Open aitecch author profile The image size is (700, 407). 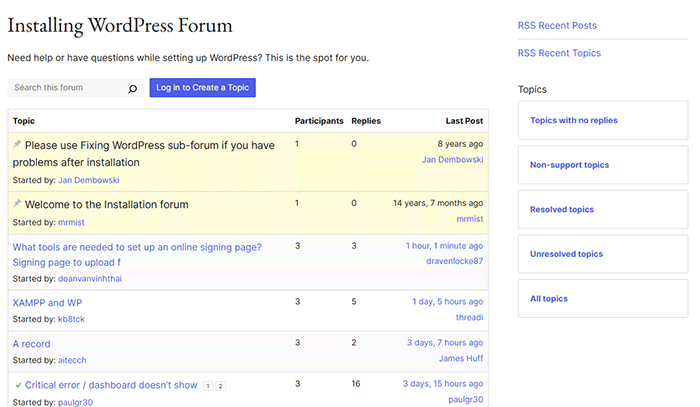(72, 361)
